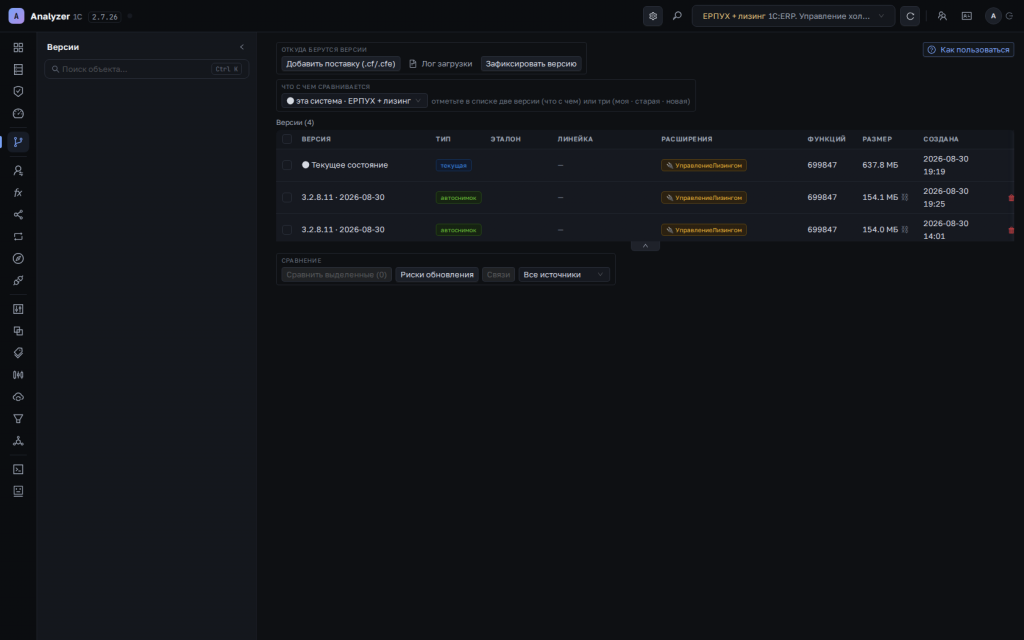The width and height of the screenshot is (1024, 640).
Task: Click the refresh icon in the top bar
Action: [x=910, y=16]
